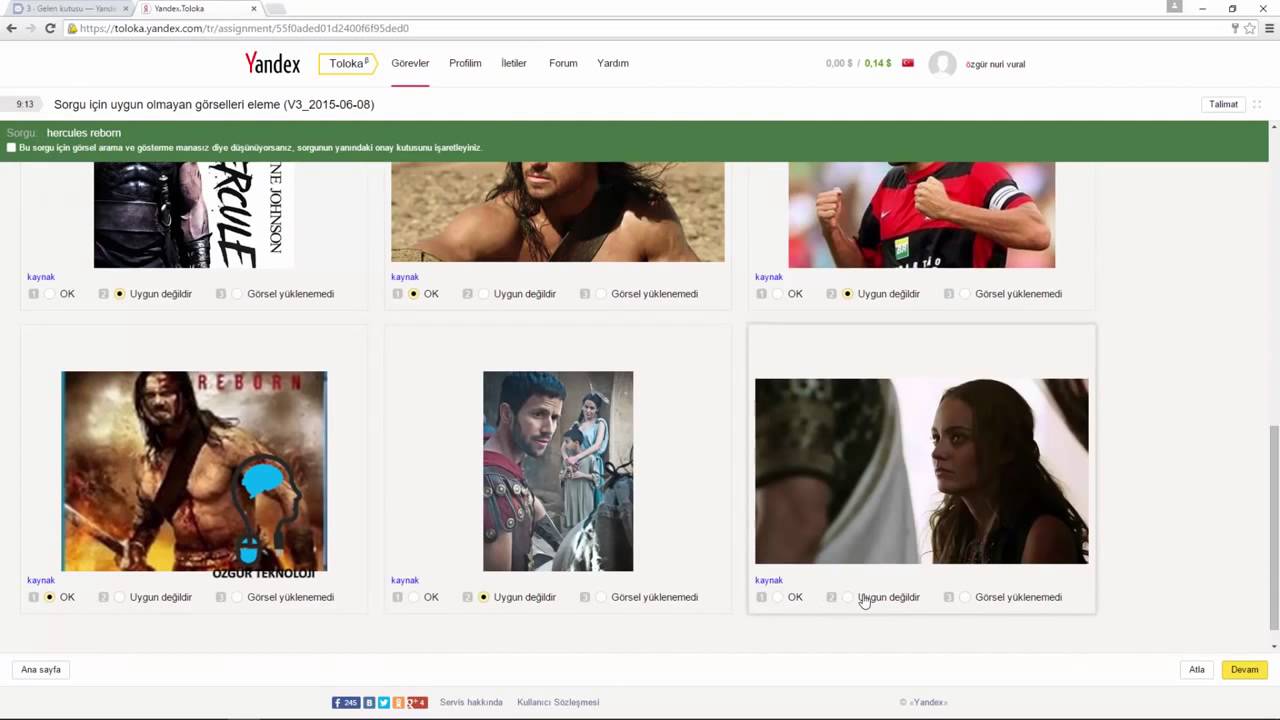Select OK for the Reborn poster image
The width and height of the screenshot is (1280, 720).
49,597
